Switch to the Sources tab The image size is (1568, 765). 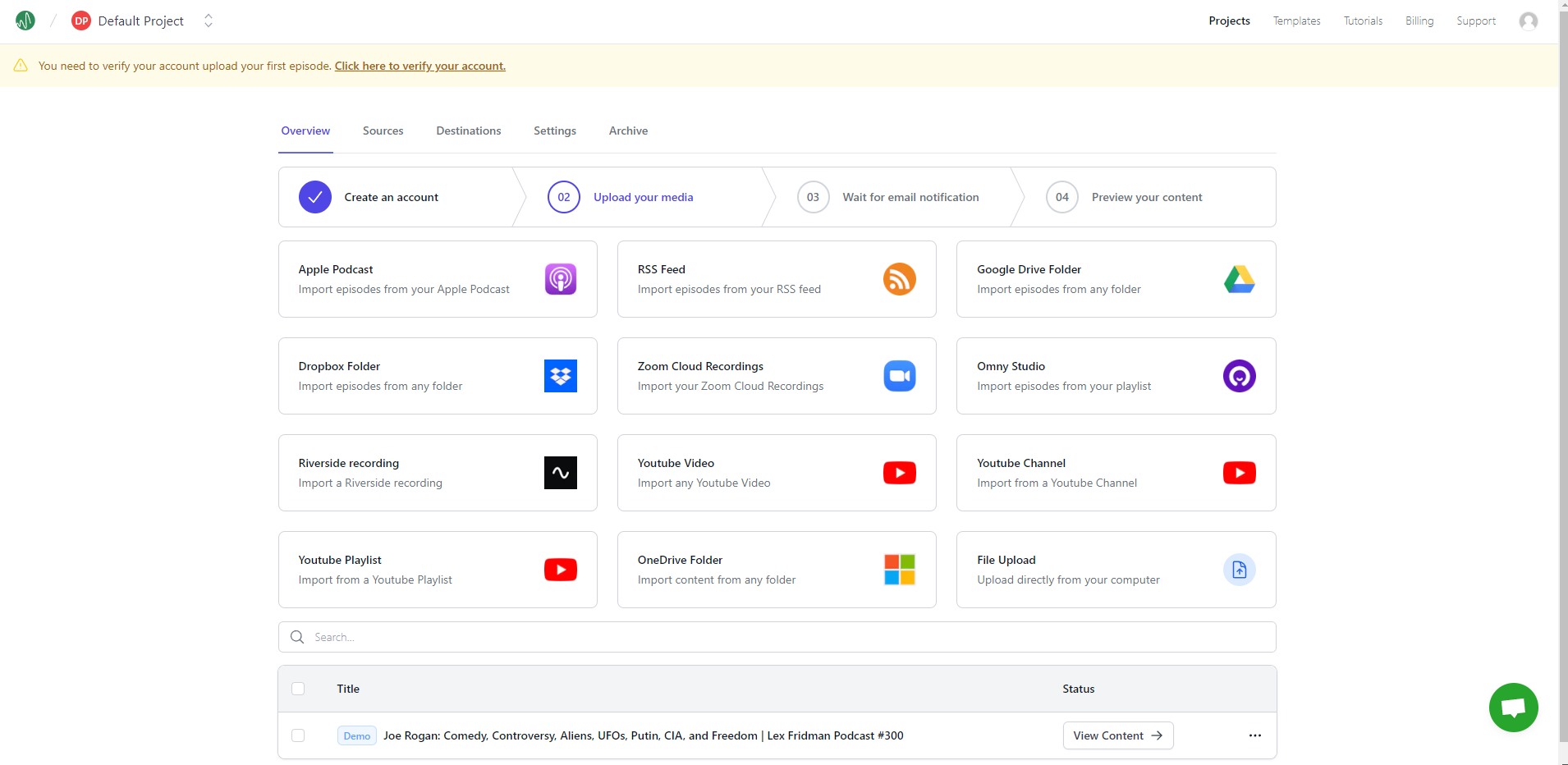pyautogui.click(x=383, y=131)
